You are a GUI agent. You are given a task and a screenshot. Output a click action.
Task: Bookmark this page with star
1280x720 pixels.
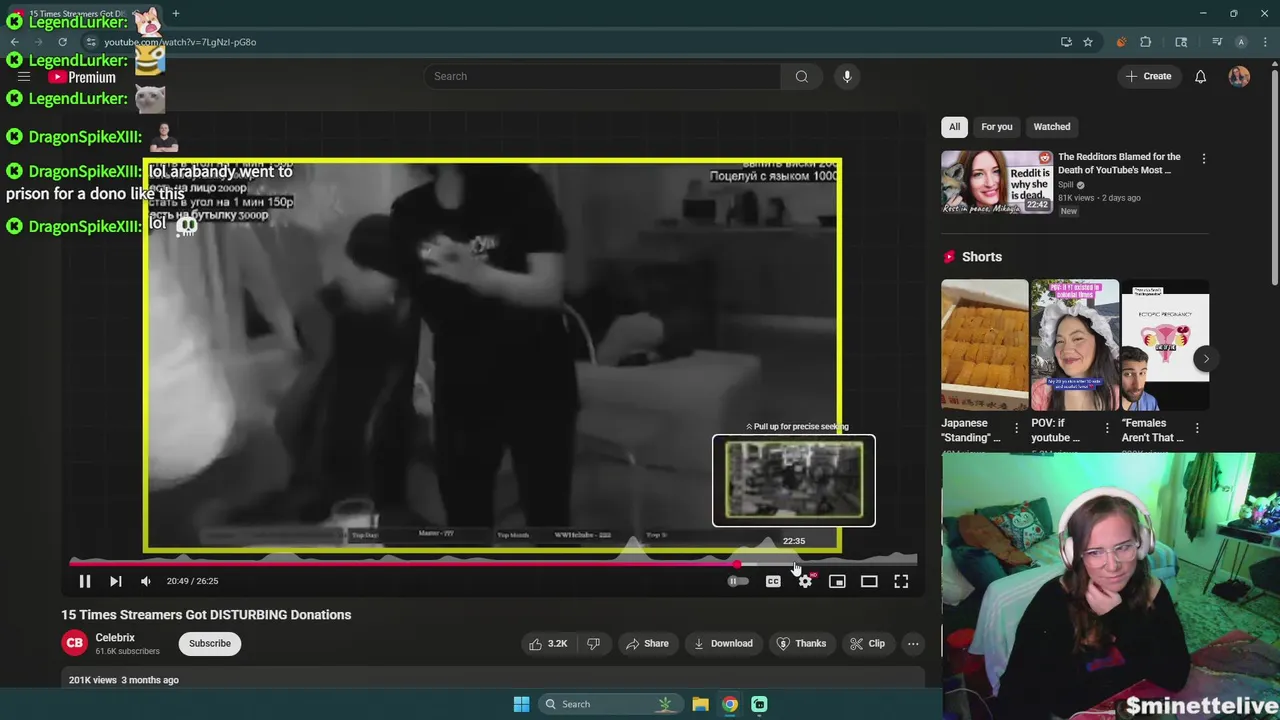(1088, 42)
